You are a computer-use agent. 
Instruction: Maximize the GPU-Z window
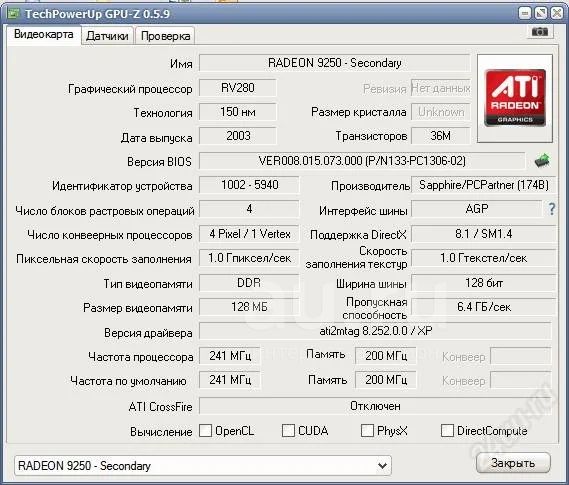pyautogui.click(x=541, y=13)
